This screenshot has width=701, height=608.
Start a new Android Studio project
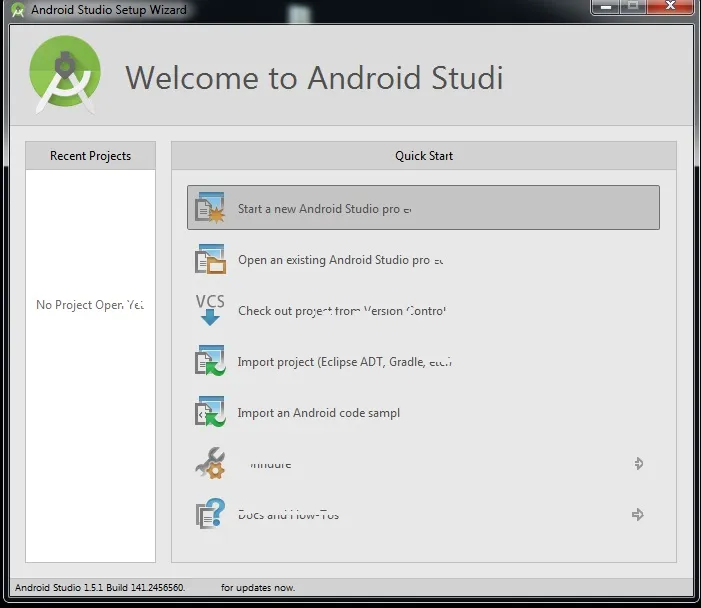pyautogui.click(x=423, y=207)
